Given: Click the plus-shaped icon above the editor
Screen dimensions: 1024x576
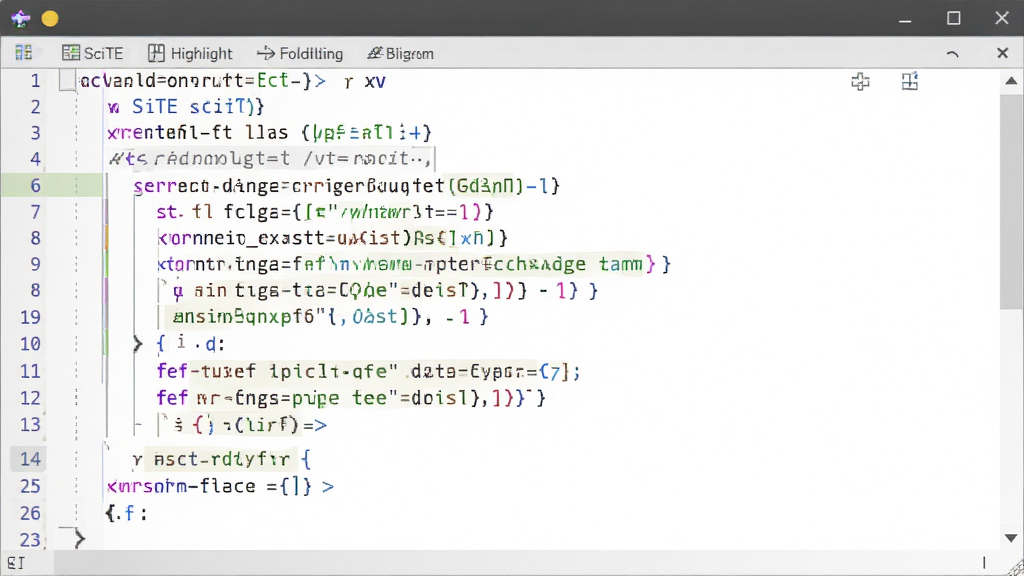Looking at the screenshot, I should [x=861, y=82].
